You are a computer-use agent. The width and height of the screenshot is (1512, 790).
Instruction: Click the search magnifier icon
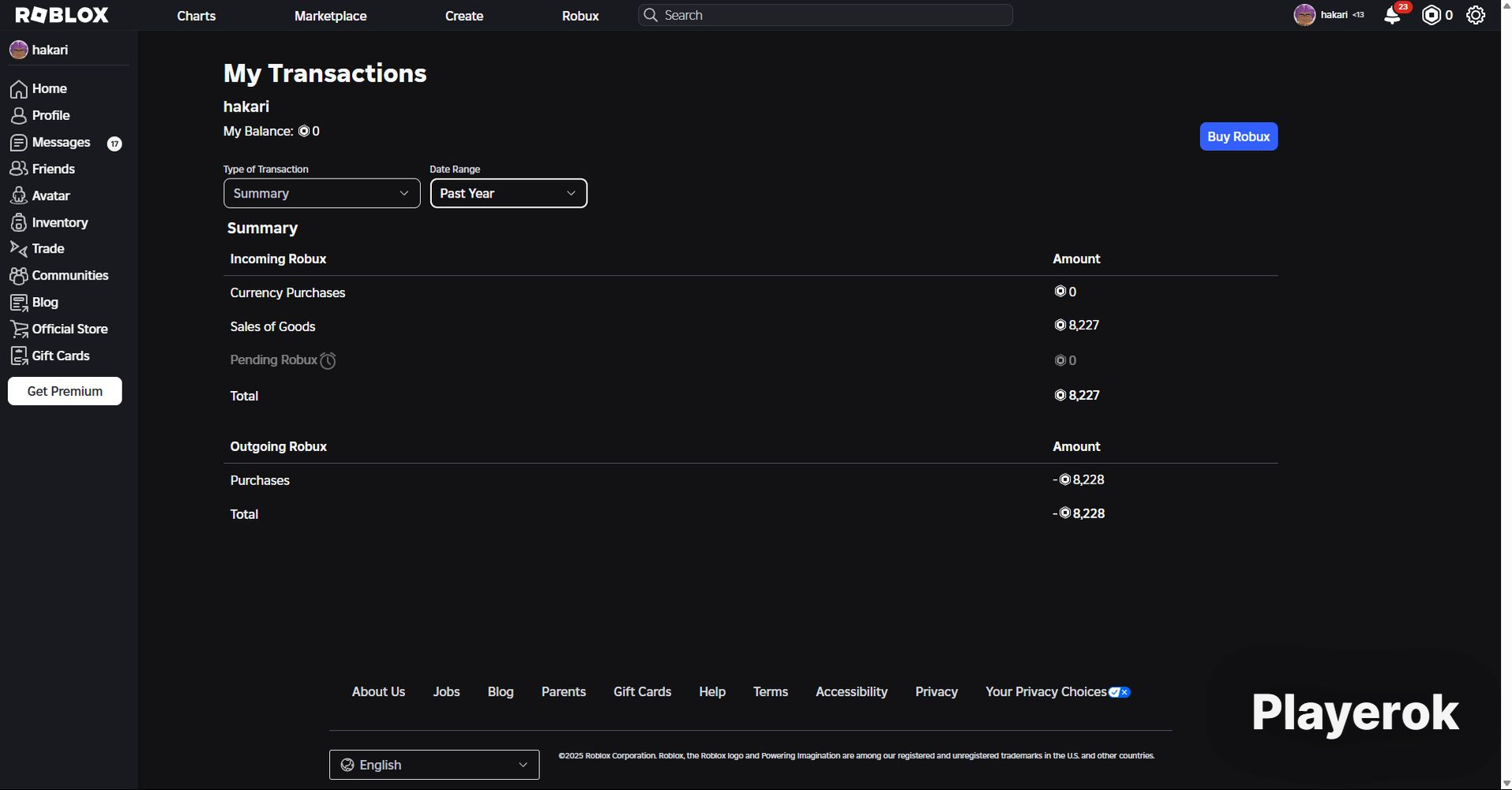click(x=651, y=15)
